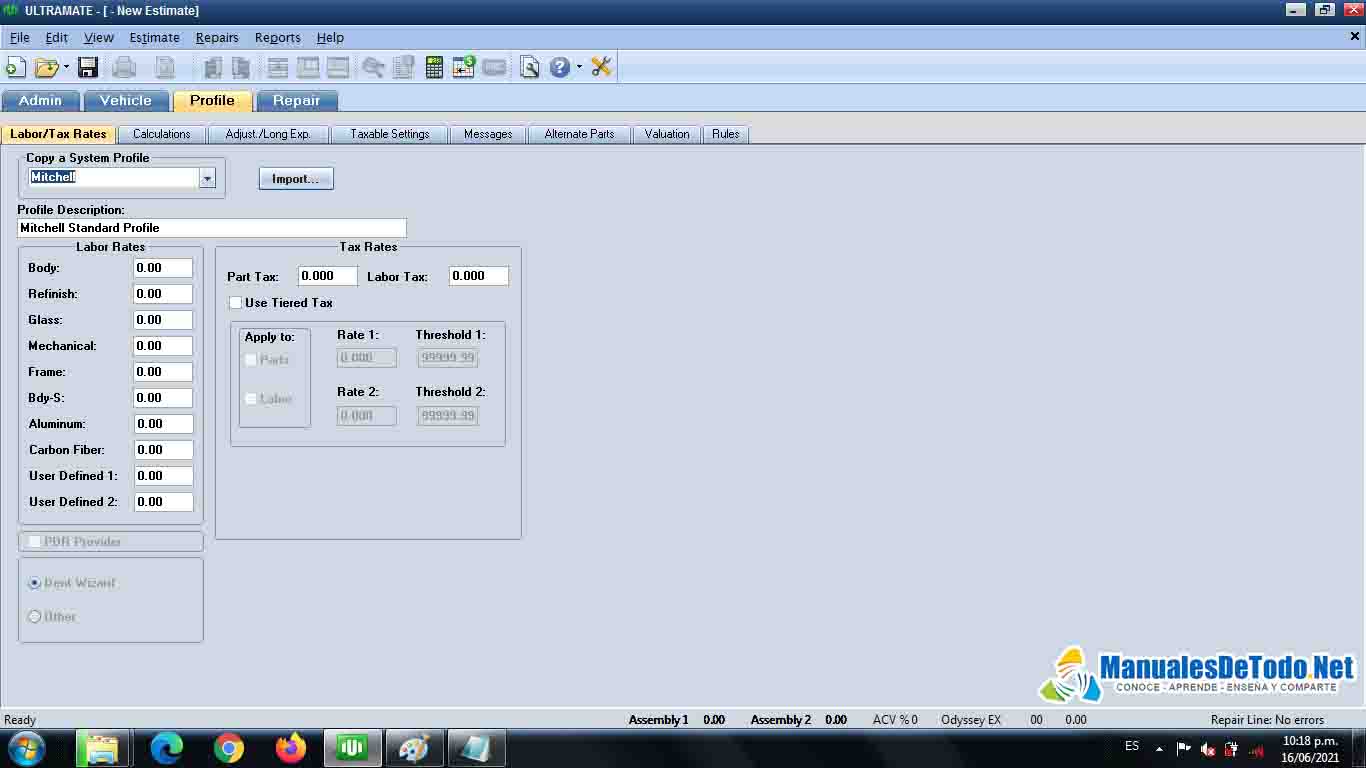The width and height of the screenshot is (1366, 768).
Task: Open the Edit menu
Action: point(57,37)
